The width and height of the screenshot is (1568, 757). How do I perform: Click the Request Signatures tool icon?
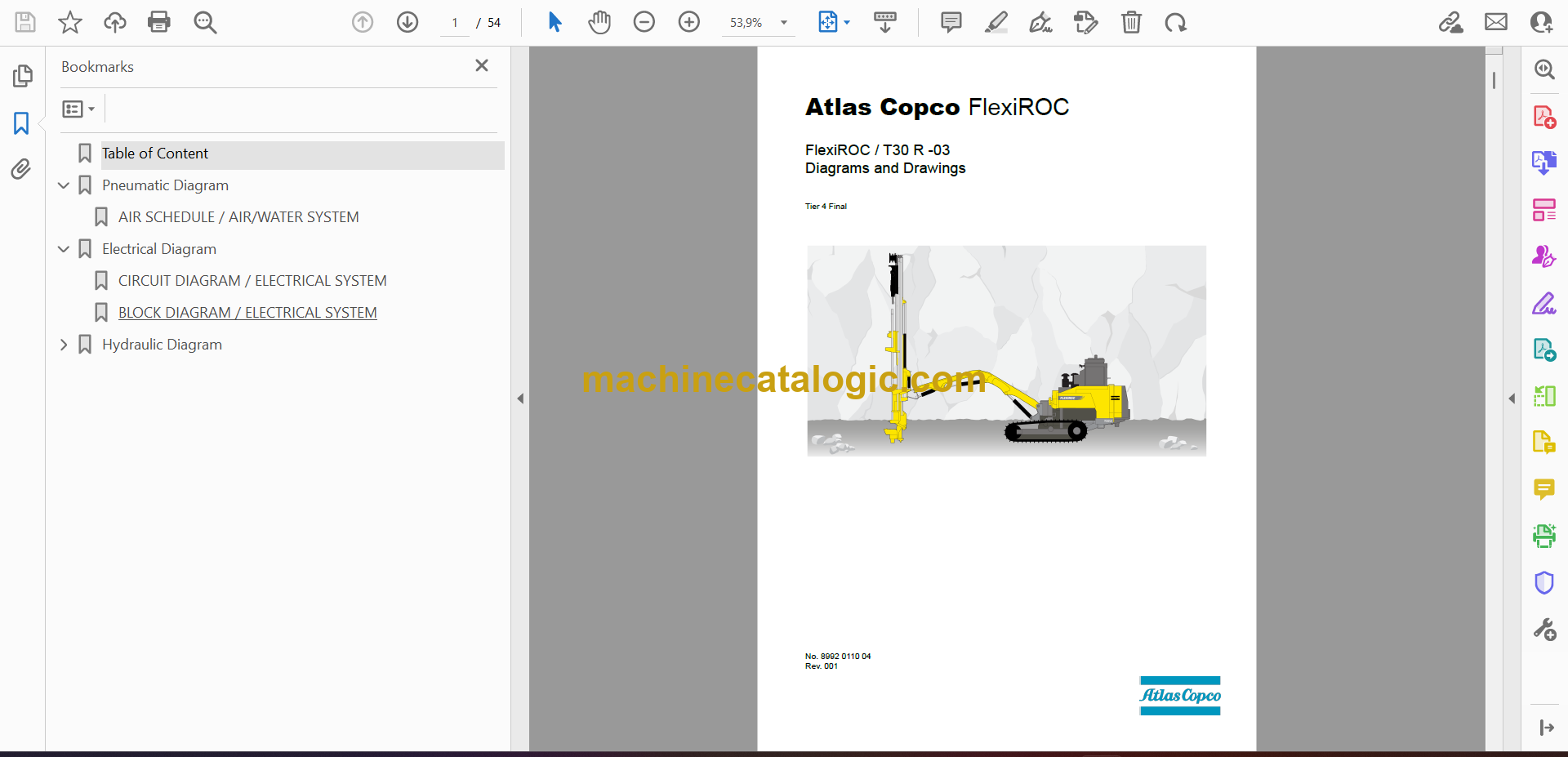click(x=1544, y=256)
